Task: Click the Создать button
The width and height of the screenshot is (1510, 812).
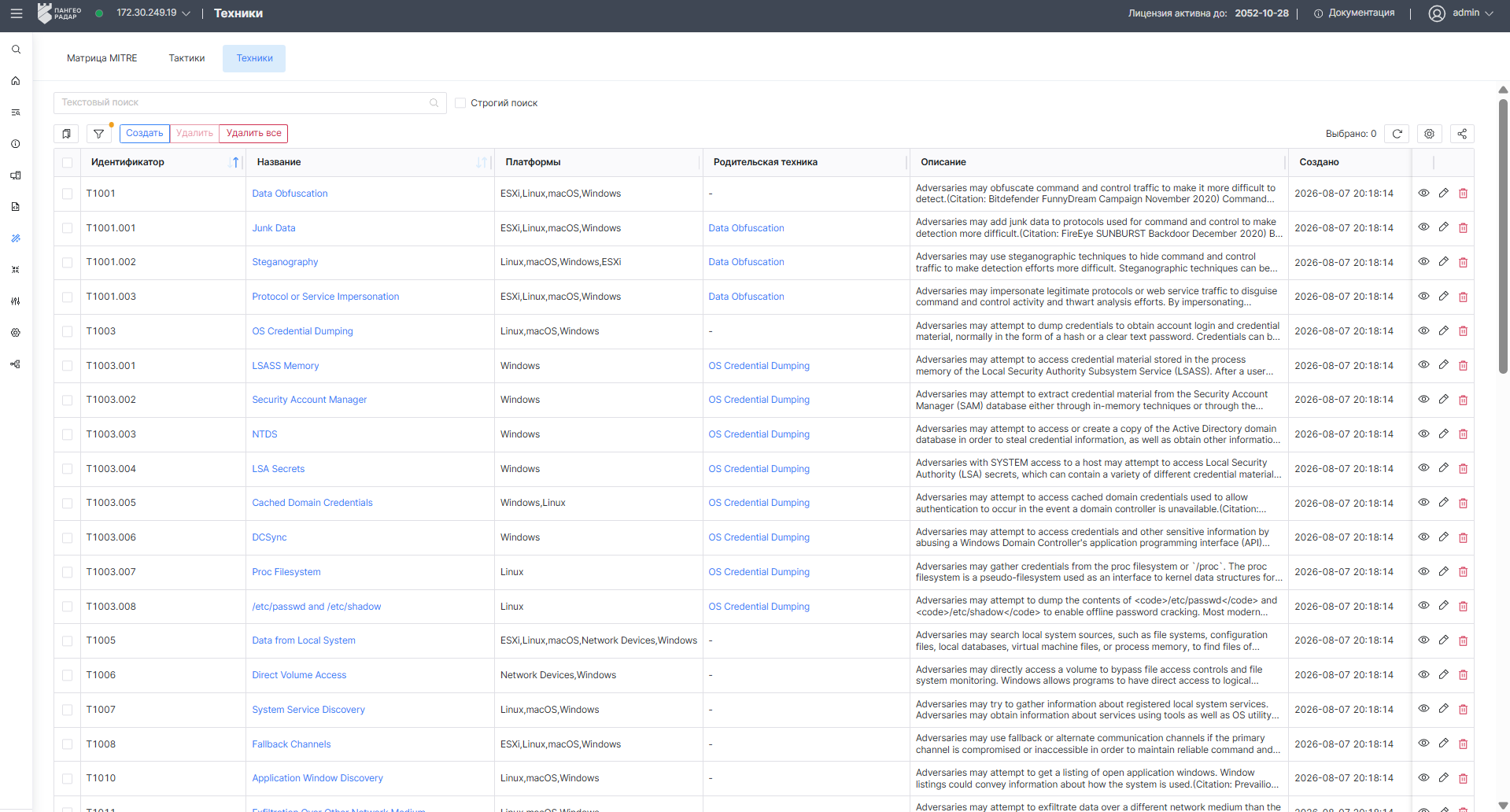Action: coord(145,134)
